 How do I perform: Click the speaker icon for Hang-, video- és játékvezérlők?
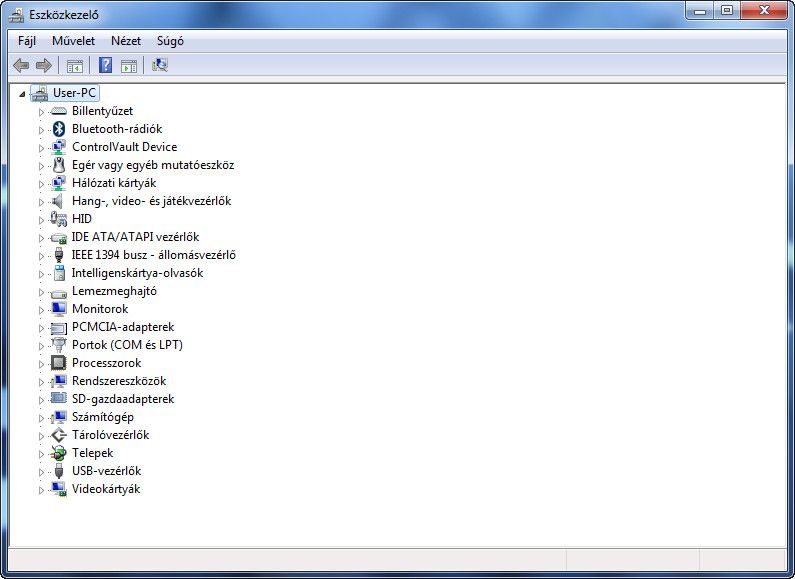click(58, 201)
